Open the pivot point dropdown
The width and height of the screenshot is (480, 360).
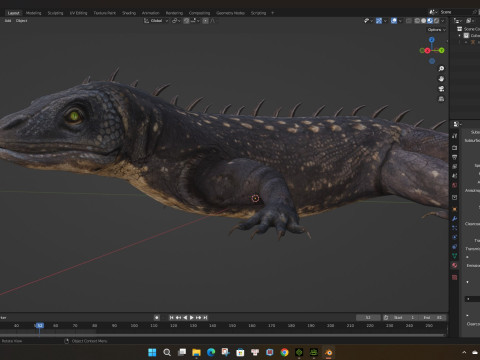[176, 21]
